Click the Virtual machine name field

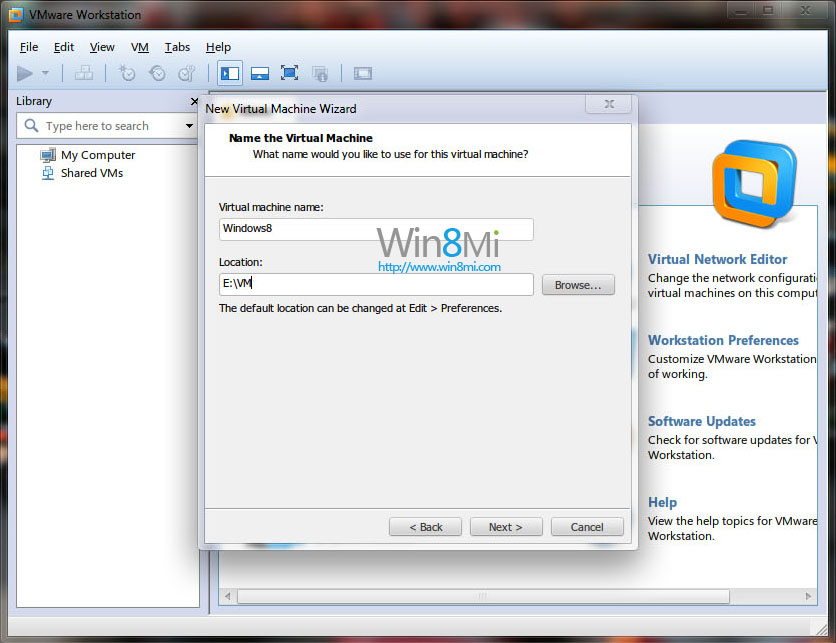[x=376, y=229]
